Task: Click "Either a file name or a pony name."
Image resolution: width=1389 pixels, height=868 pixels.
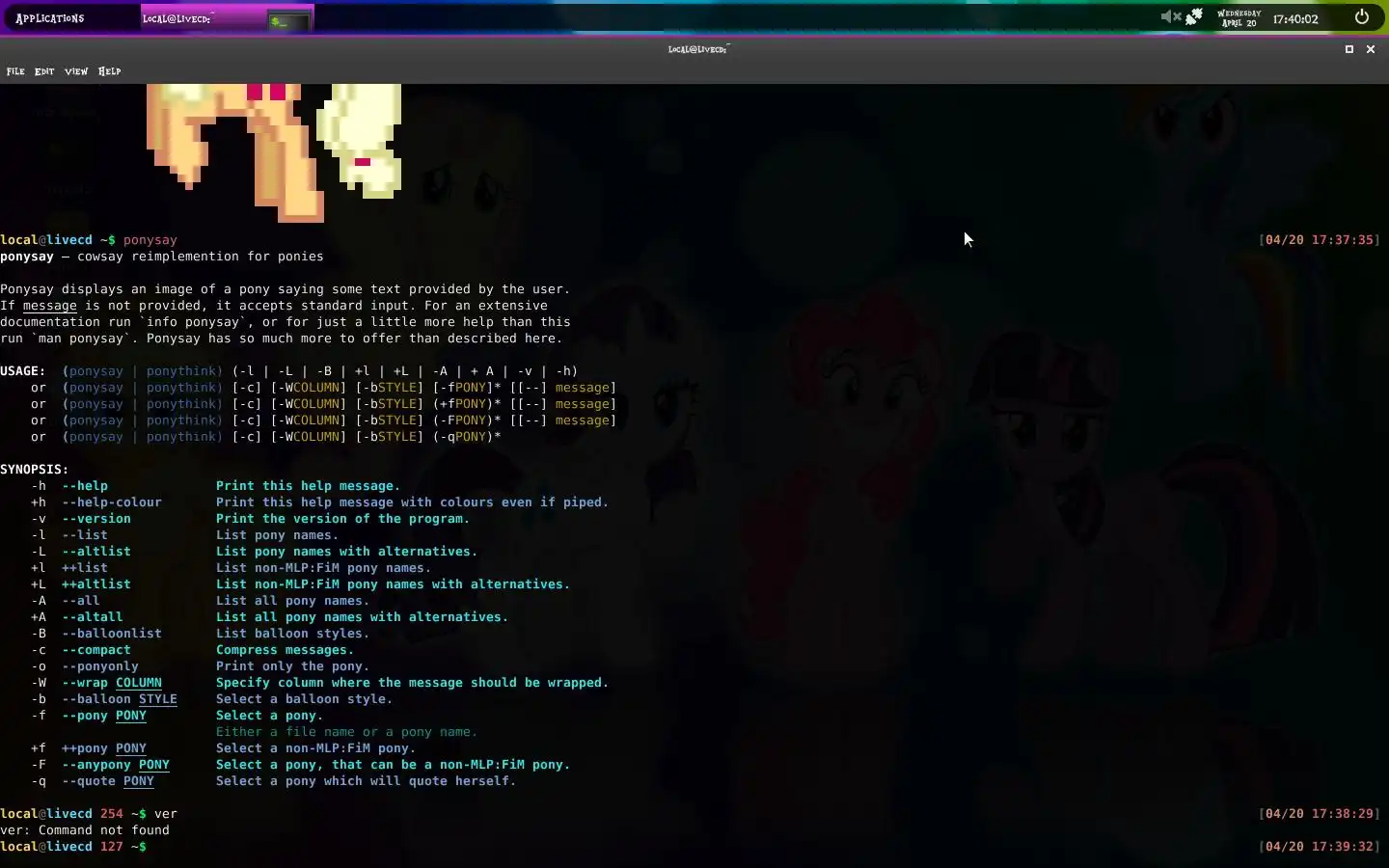Action: tap(347, 732)
